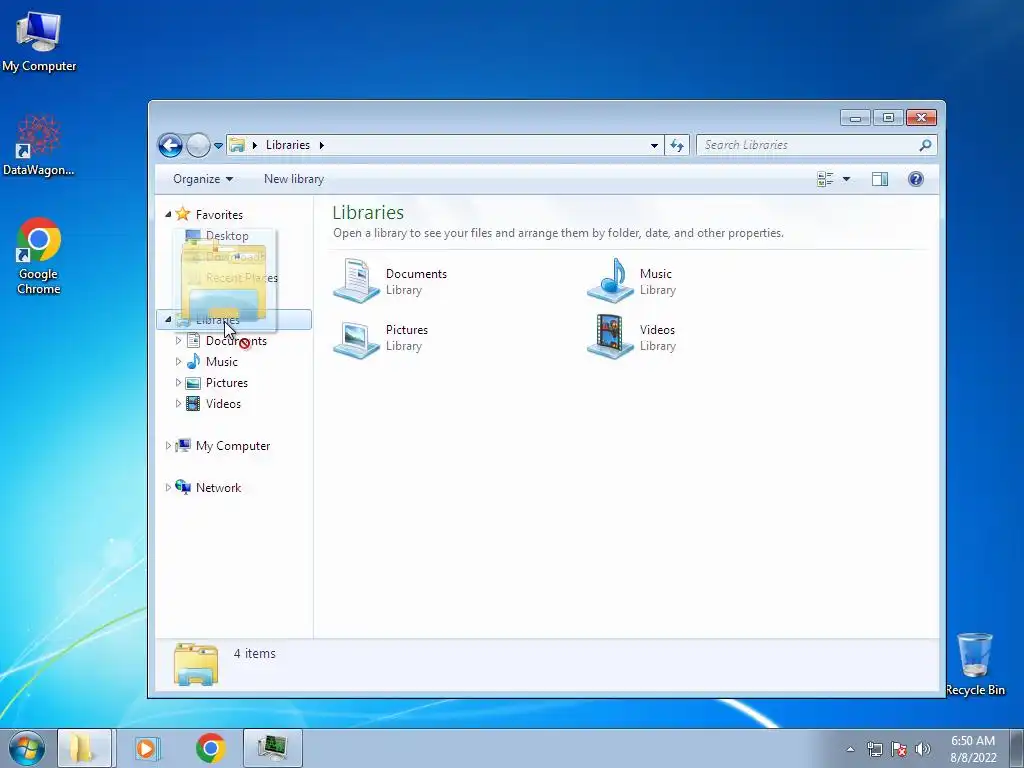
Task: Expand the Music tree node
Action: (x=178, y=361)
